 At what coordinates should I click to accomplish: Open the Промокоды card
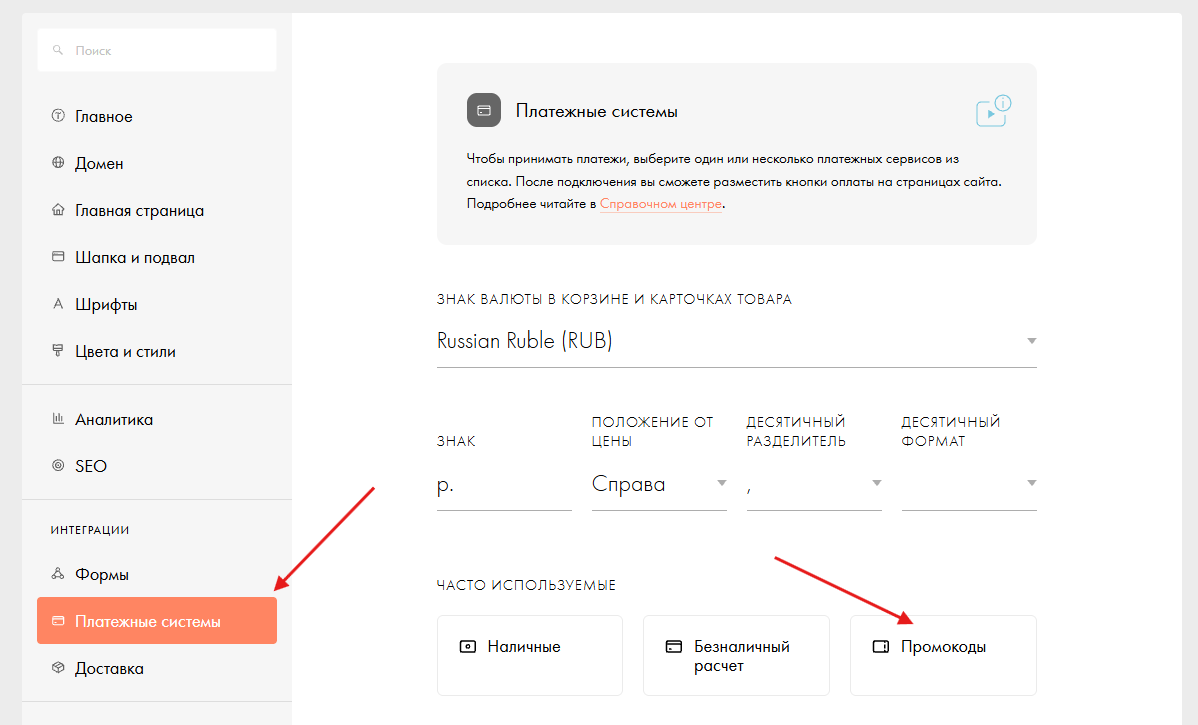[944, 655]
